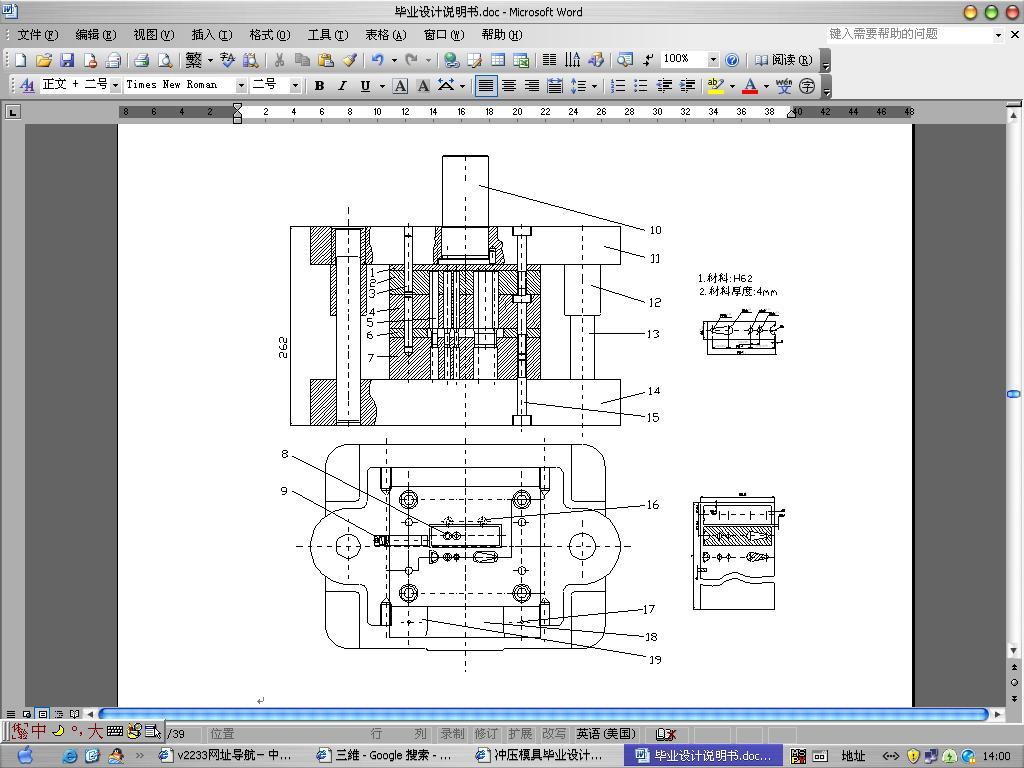
Task: Apply a bulleted list
Action: pyautogui.click(x=641, y=86)
